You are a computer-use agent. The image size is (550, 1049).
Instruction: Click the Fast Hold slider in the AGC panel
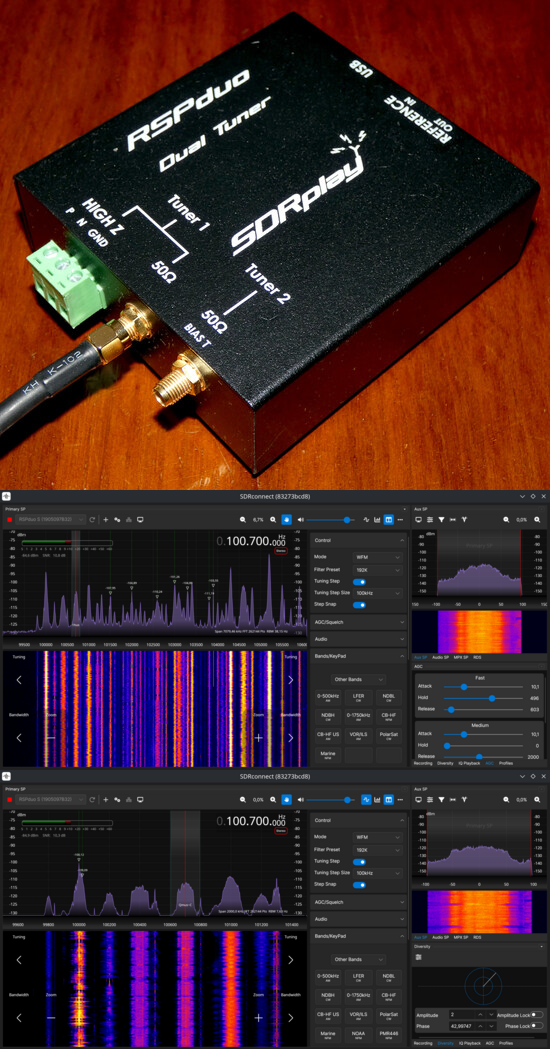(x=483, y=698)
